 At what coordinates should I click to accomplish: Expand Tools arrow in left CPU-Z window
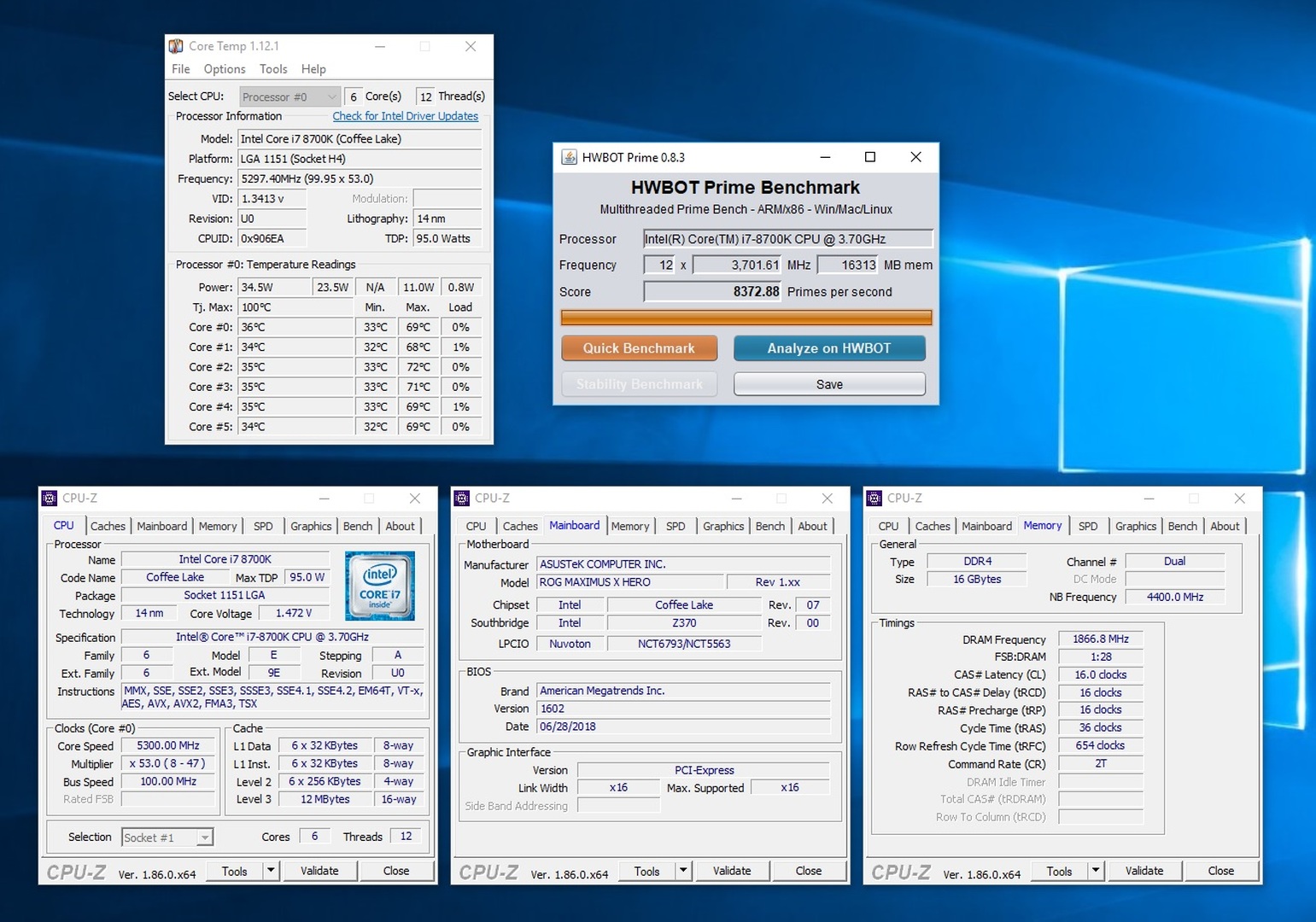[x=271, y=871]
